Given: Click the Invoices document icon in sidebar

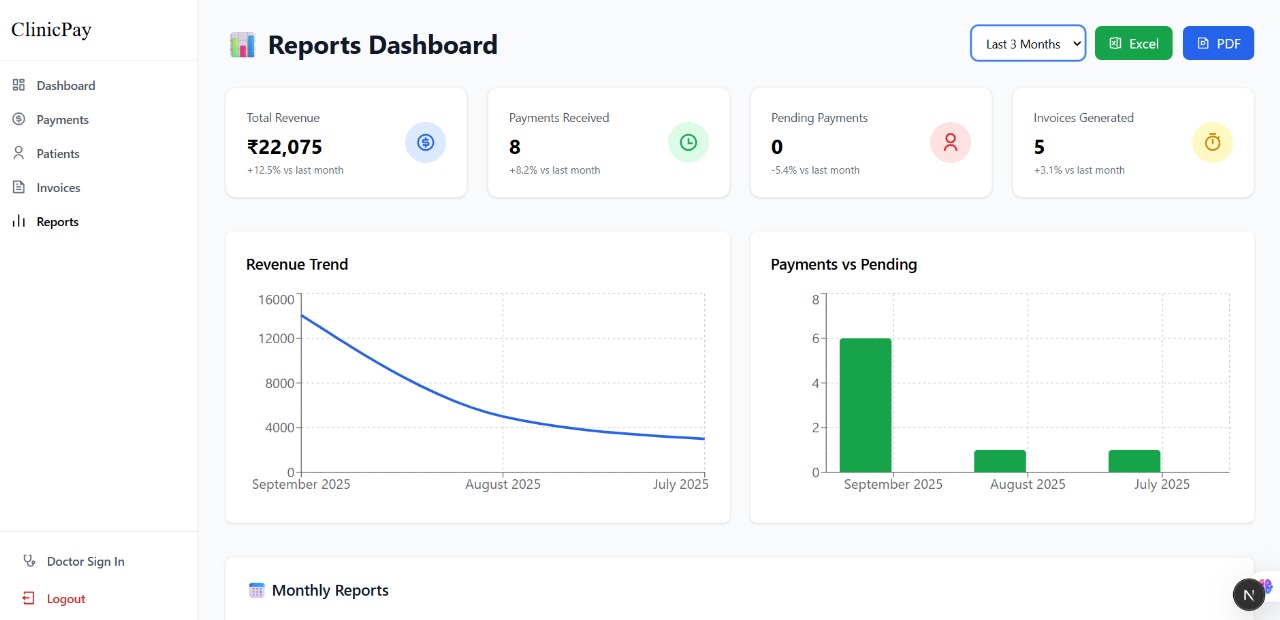Looking at the screenshot, I should pos(18,187).
